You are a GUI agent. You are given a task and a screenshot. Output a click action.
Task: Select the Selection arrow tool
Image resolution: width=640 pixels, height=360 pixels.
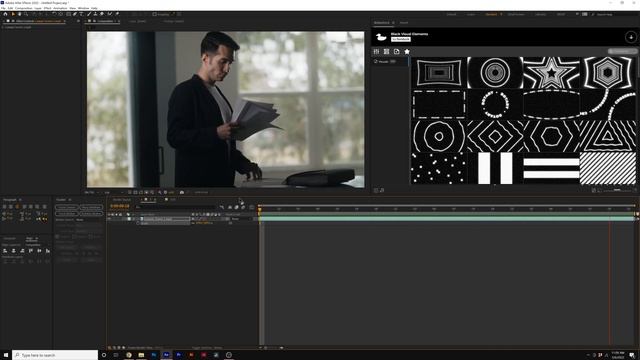13,14
